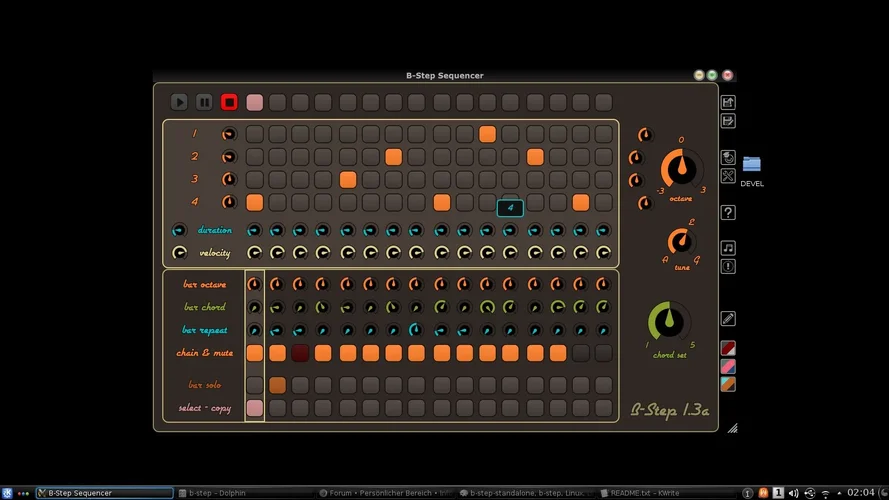Click the bar chord knob for bar 1
Screen dimensions: 889x500
pyautogui.click(x=255, y=307)
